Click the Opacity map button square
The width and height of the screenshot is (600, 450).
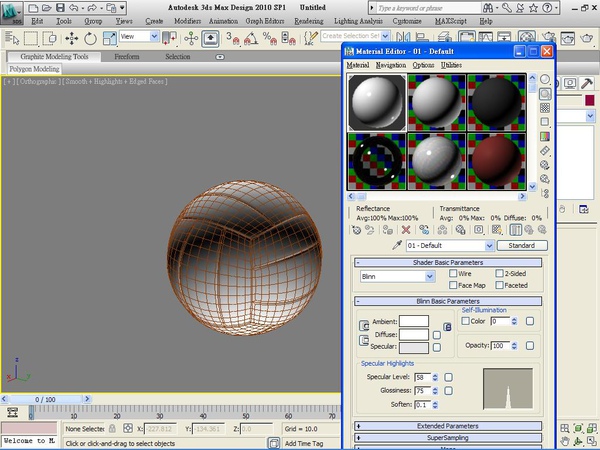point(530,346)
